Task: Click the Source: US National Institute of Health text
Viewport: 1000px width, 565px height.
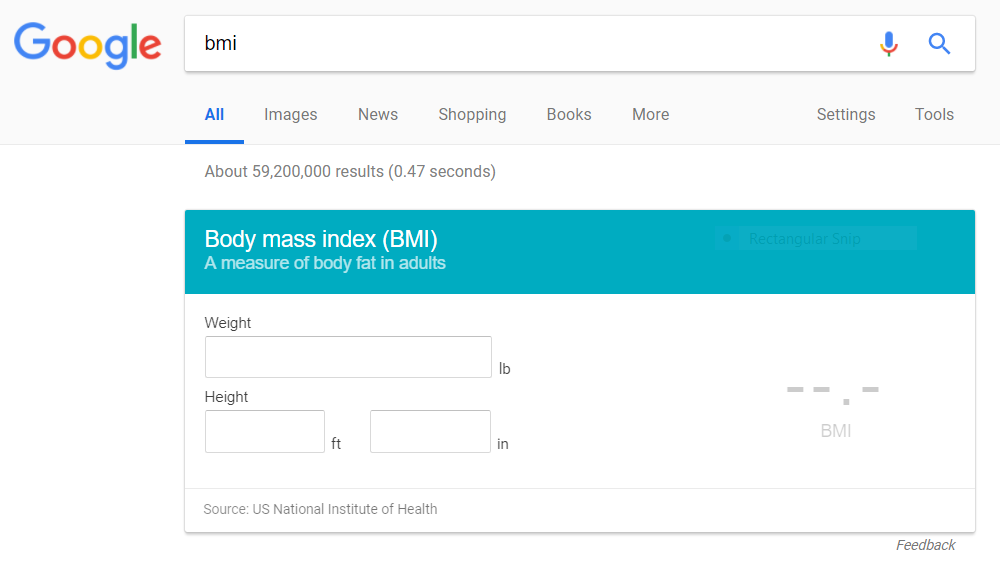Action: point(320,509)
